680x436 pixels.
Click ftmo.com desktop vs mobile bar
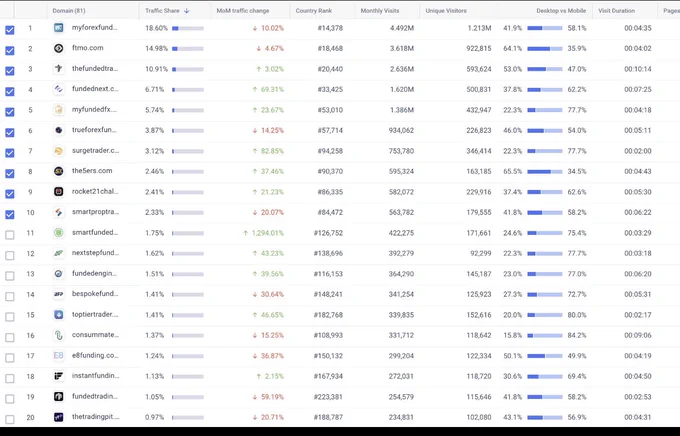pyautogui.click(x=545, y=49)
